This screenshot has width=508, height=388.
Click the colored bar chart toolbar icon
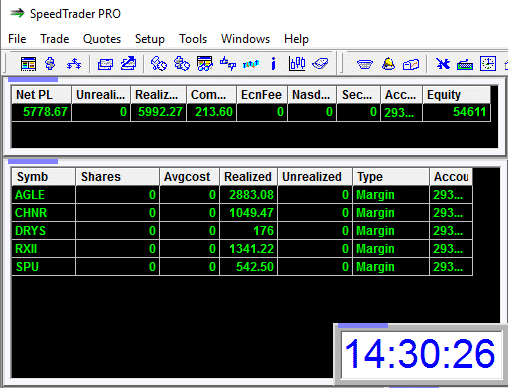click(x=251, y=64)
